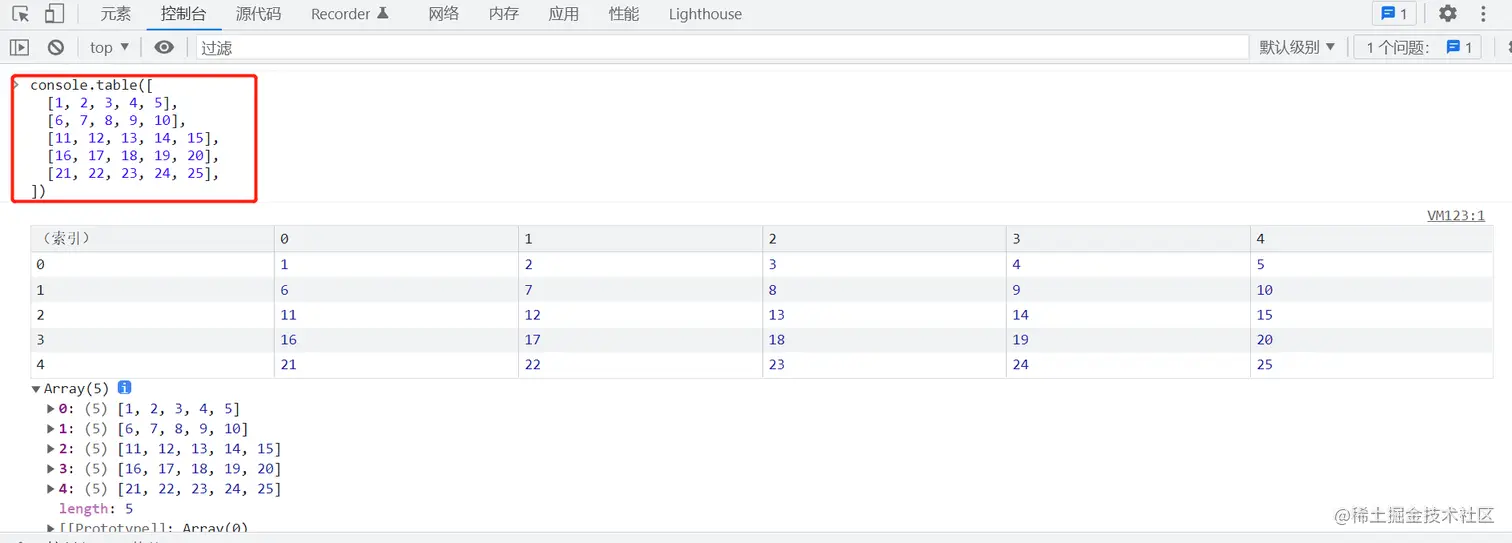Open DevTools settings gear
Viewport: 1512px width, 543px height.
coord(1447,14)
